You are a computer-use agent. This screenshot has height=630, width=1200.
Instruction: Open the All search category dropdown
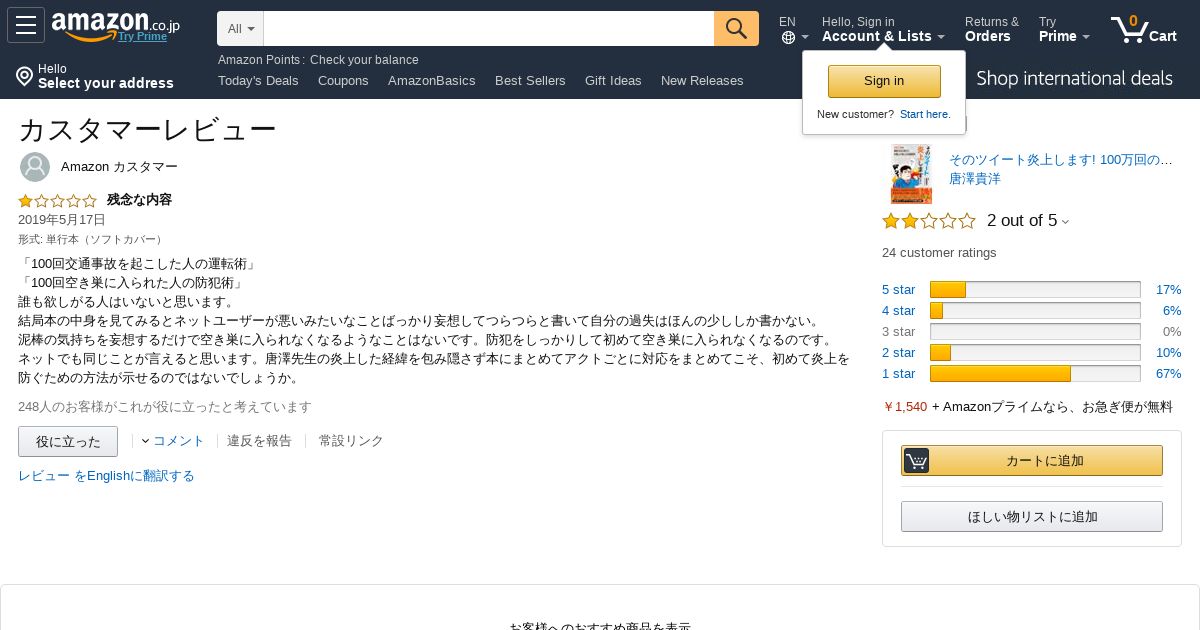pyautogui.click(x=240, y=28)
